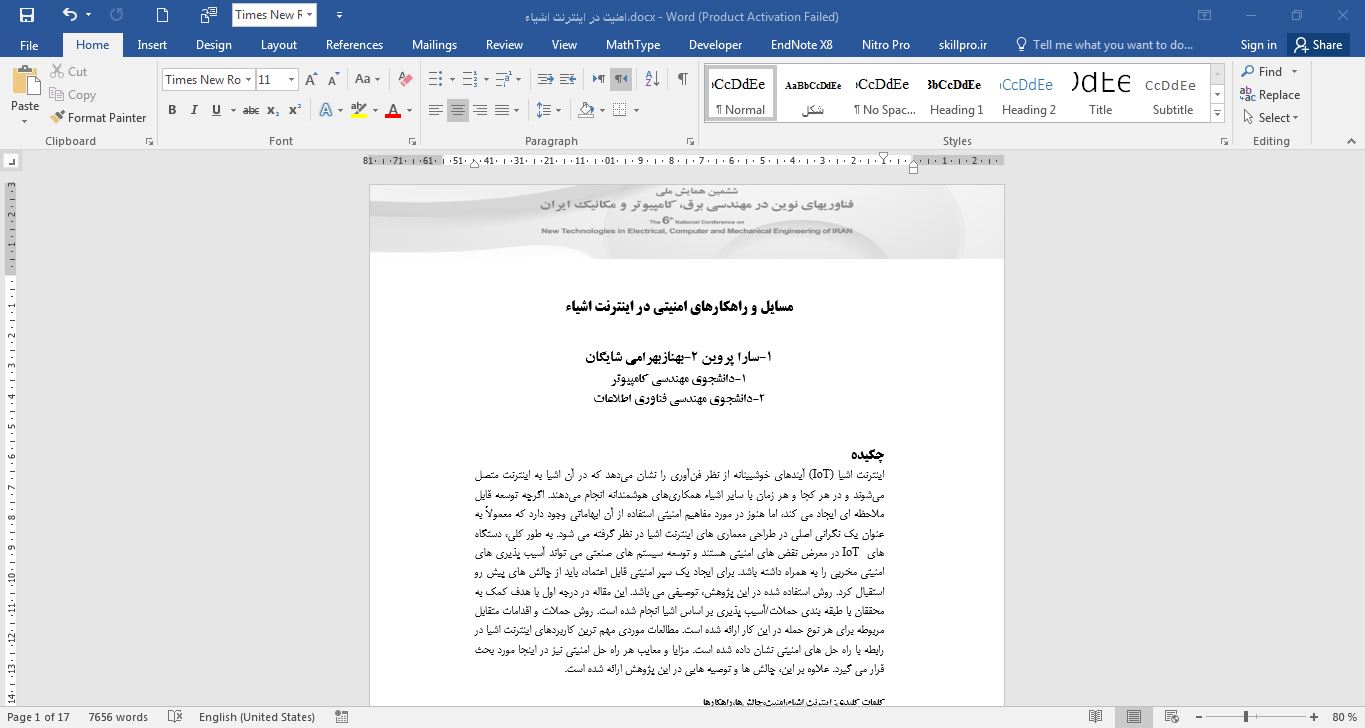
Task: Toggle Underline formatting
Action: click(x=216, y=110)
